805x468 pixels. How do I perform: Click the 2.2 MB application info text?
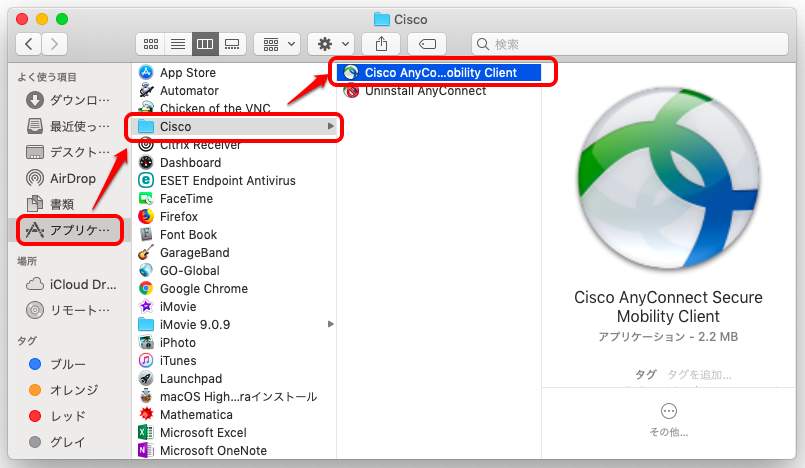coord(668,337)
